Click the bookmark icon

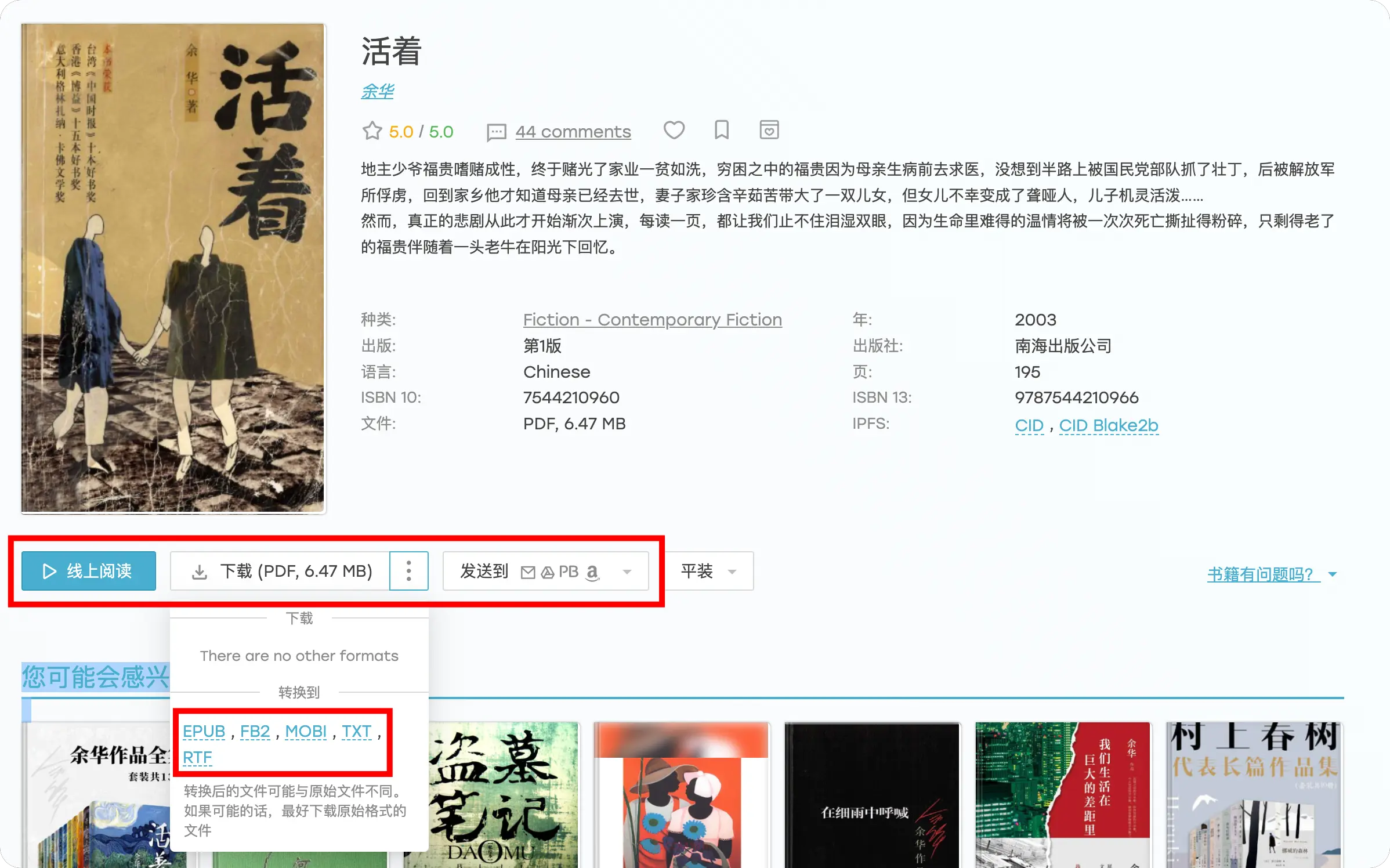pos(721,130)
